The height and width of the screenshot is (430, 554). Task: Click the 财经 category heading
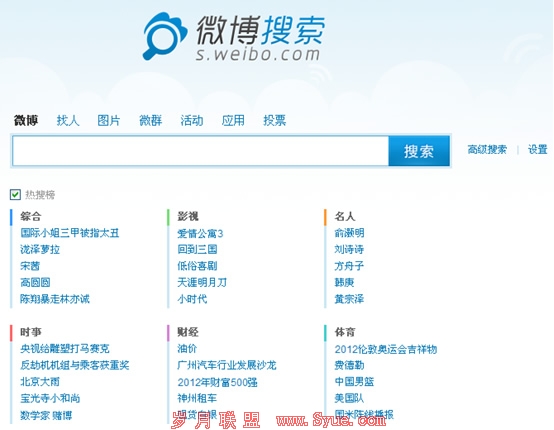(x=188, y=332)
